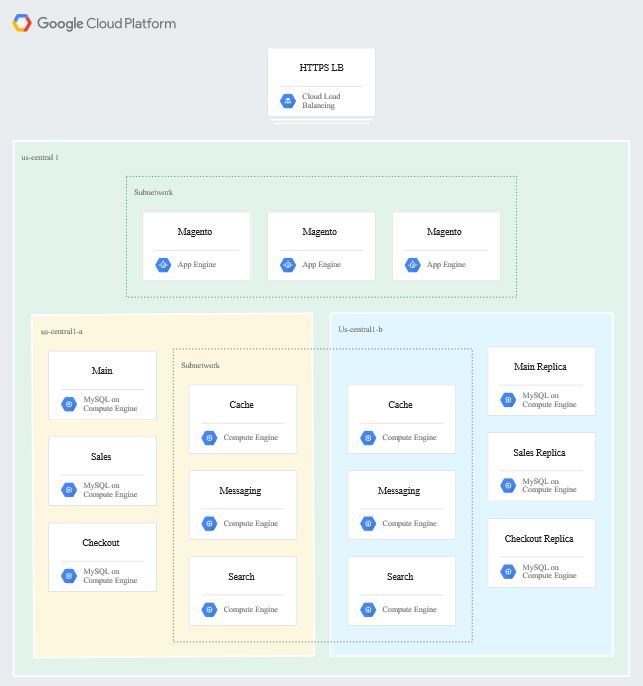Click the us-central 1 region label
The image size is (643, 686).
pyautogui.click(x=40, y=158)
